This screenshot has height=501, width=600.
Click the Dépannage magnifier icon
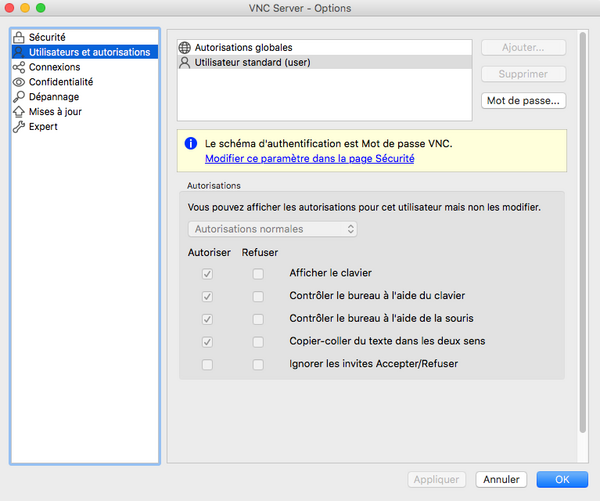click(x=19, y=97)
